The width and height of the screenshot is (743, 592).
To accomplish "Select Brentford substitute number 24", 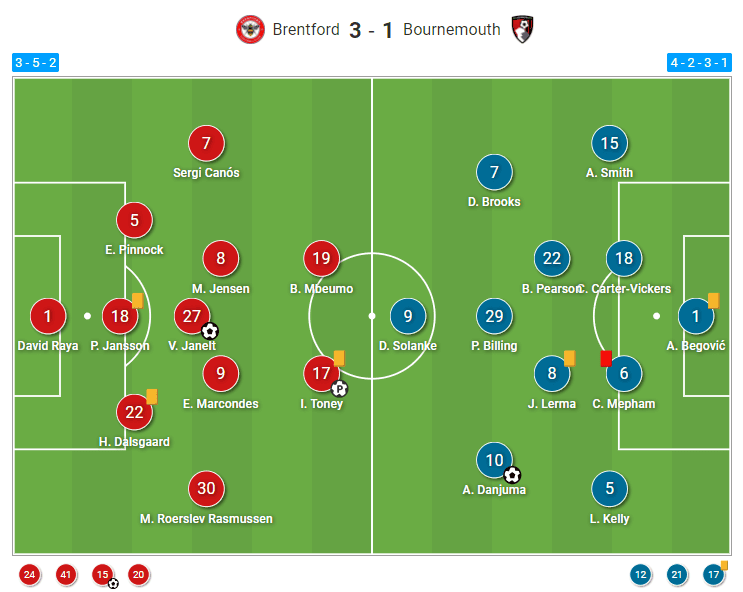I will (x=30, y=574).
